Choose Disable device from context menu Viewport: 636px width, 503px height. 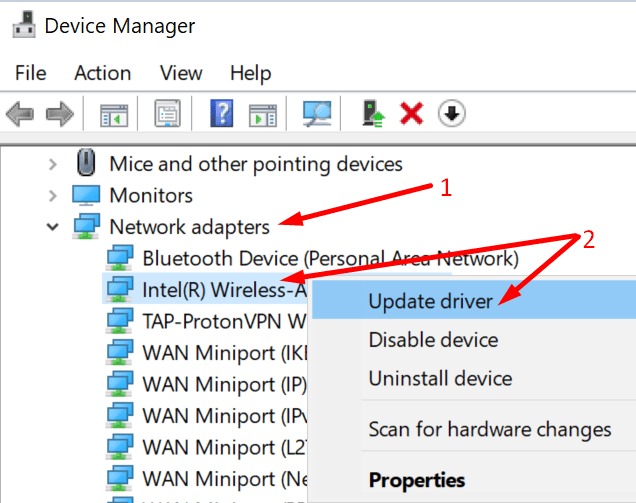point(474,340)
